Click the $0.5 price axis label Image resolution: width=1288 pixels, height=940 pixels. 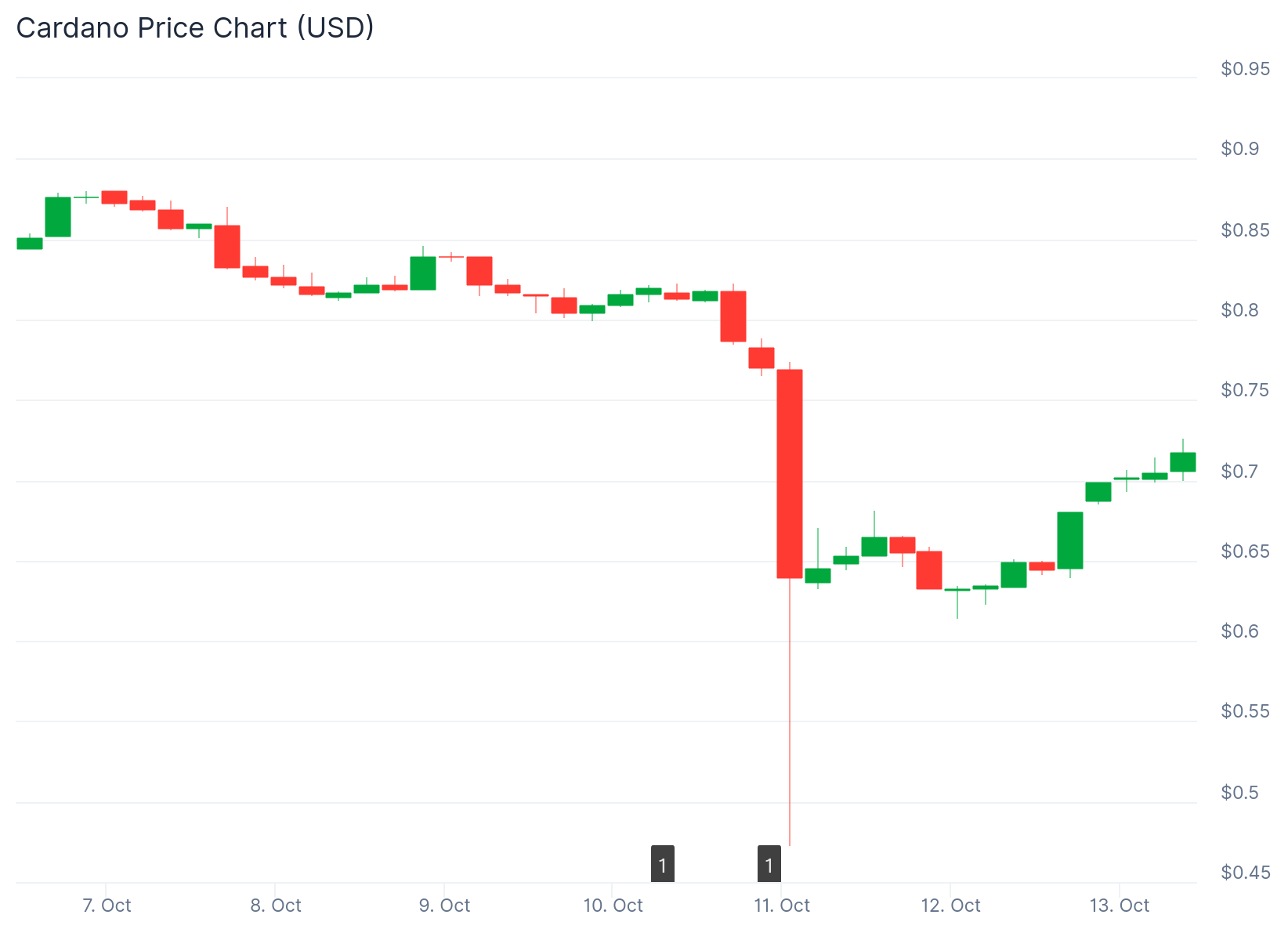1239,793
